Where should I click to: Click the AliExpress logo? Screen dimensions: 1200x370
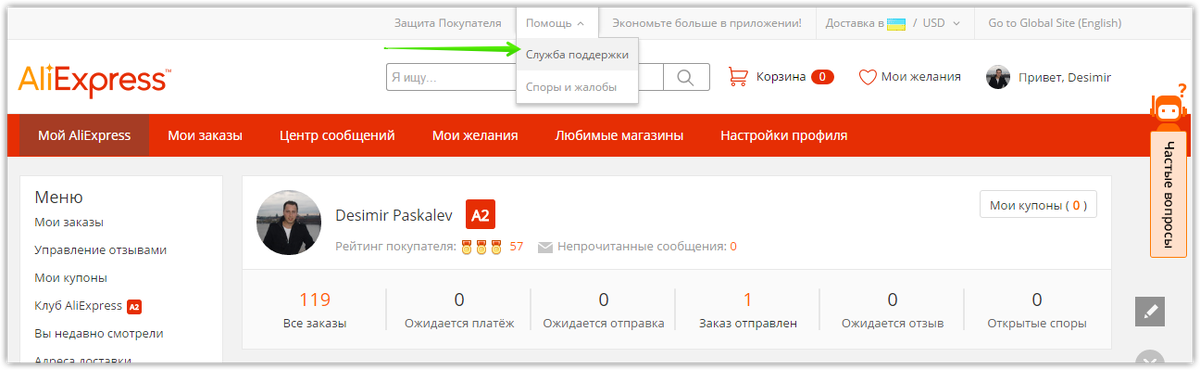point(94,81)
